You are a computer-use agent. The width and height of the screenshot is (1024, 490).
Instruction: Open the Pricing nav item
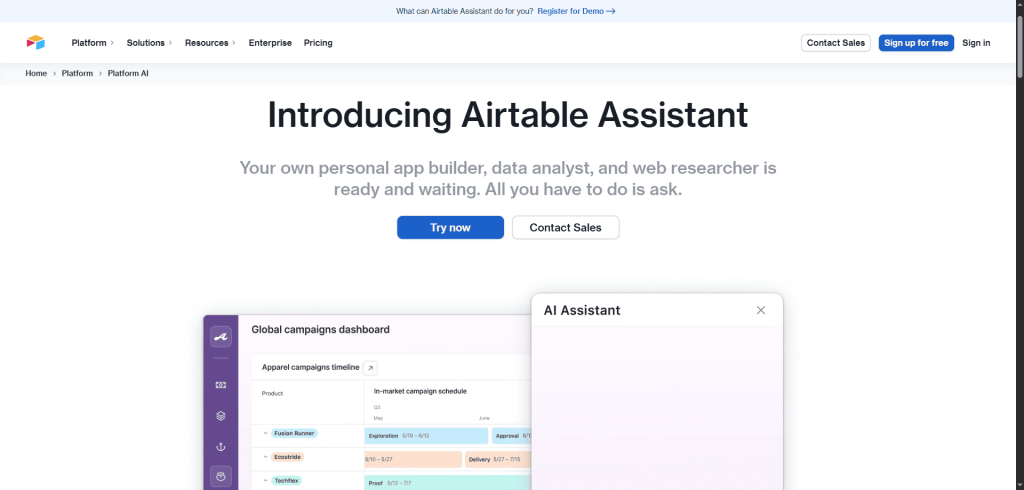[x=318, y=42]
